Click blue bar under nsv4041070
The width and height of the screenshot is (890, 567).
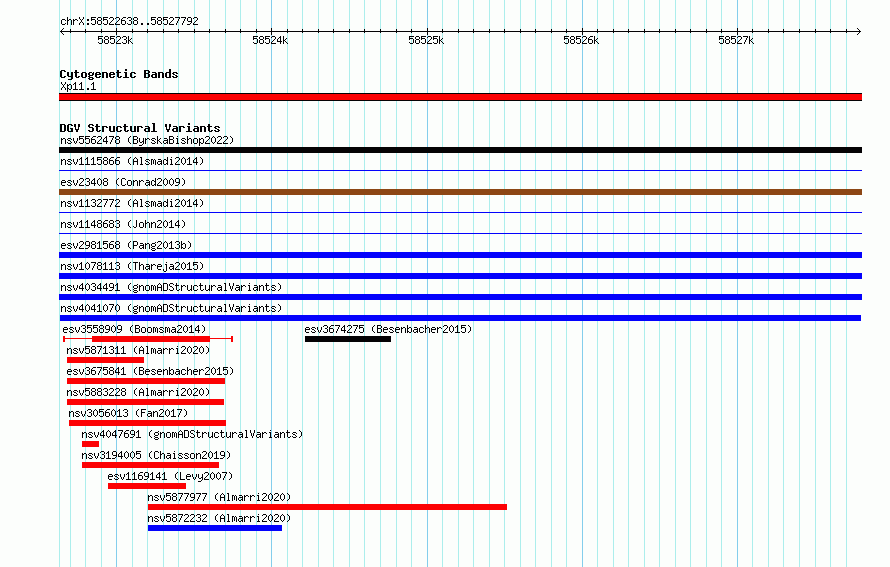tap(460, 318)
